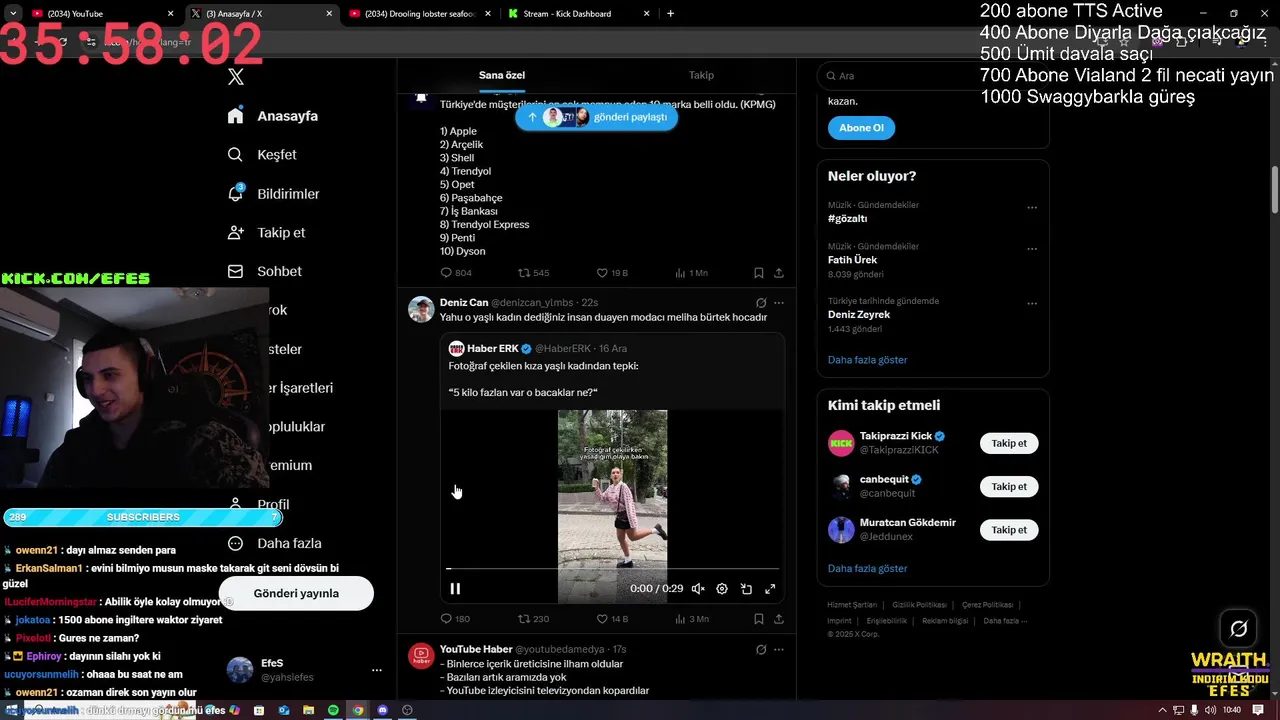Open Spotify from the taskbar
1280x720 pixels.
click(x=334, y=710)
